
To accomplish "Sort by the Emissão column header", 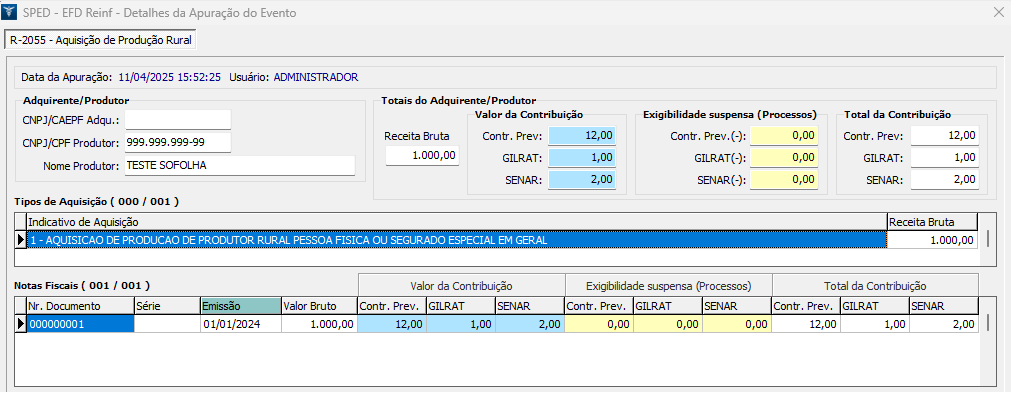I will pyautogui.click(x=240, y=306).
